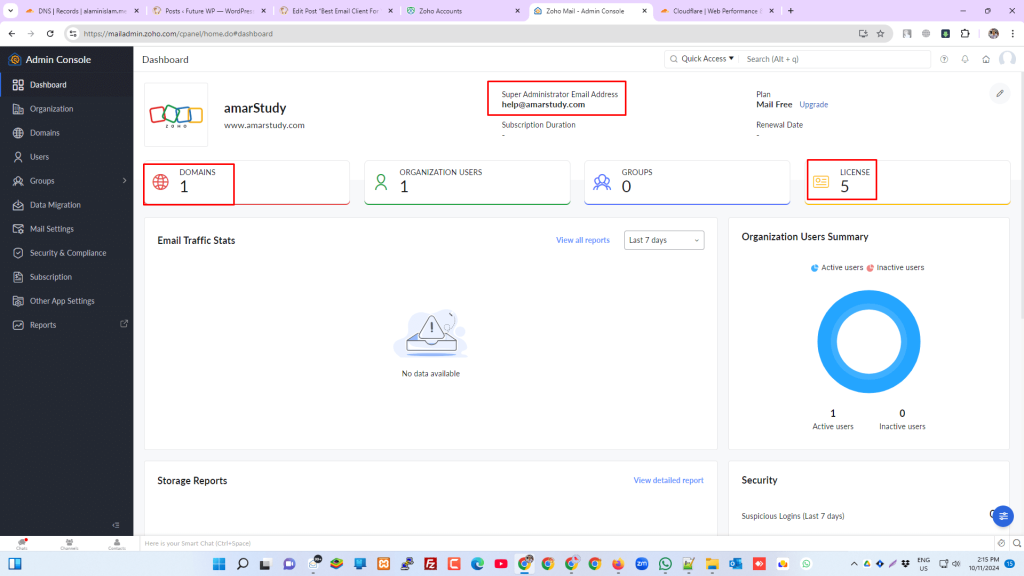The image size is (1024, 576).
Task: Open FileZilla from the taskbar
Action: [x=430, y=564]
